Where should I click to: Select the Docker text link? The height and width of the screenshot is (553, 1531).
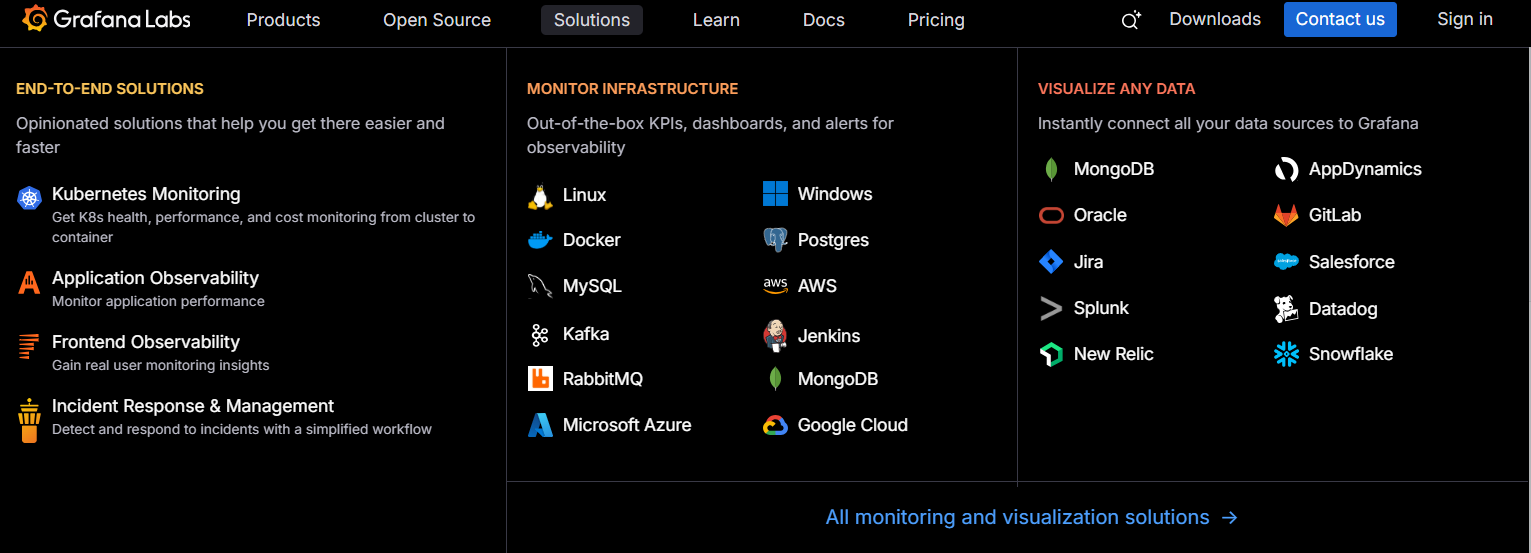point(592,240)
